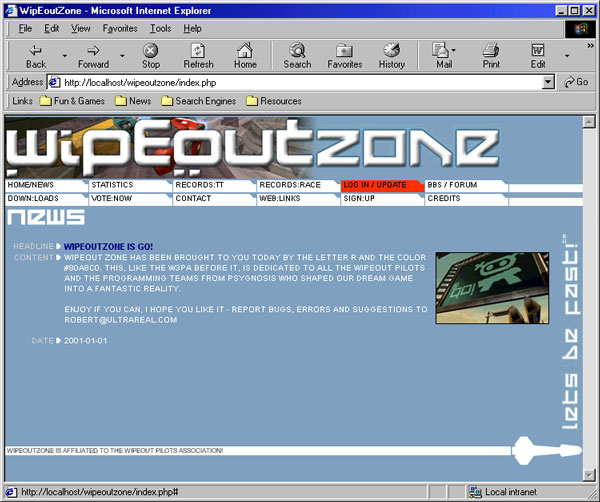Click the IE icon in title bar

[11, 10]
